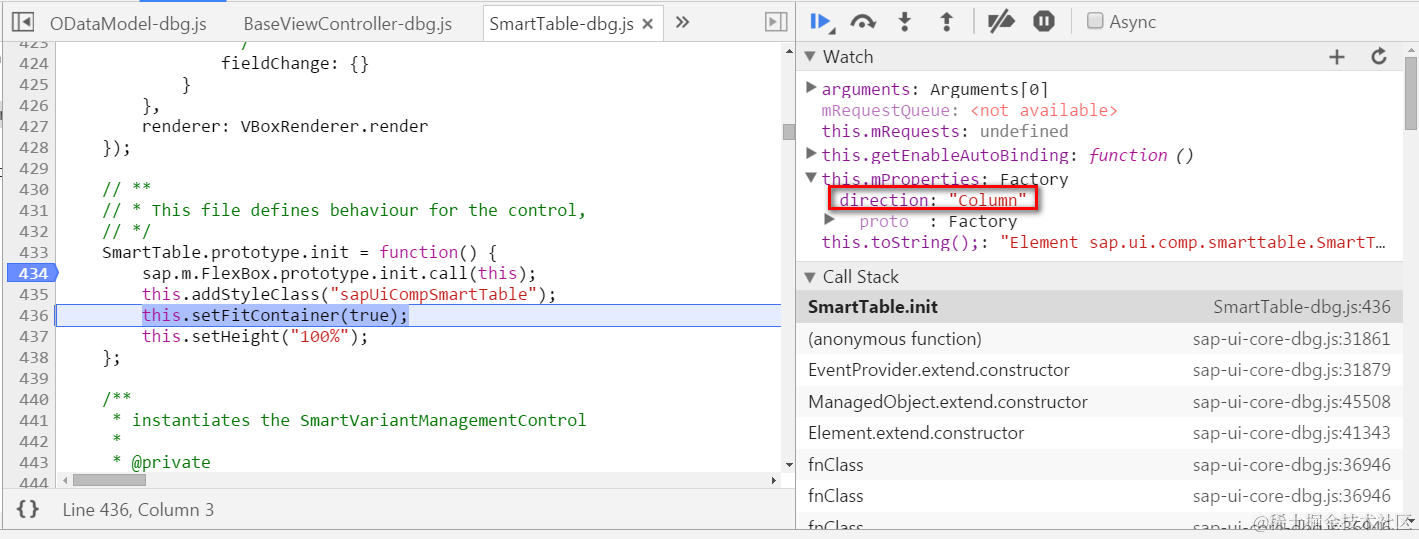1419x539 pixels.
Task: Toggle the debugger sidebar pane icon
Action: click(775, 22)
